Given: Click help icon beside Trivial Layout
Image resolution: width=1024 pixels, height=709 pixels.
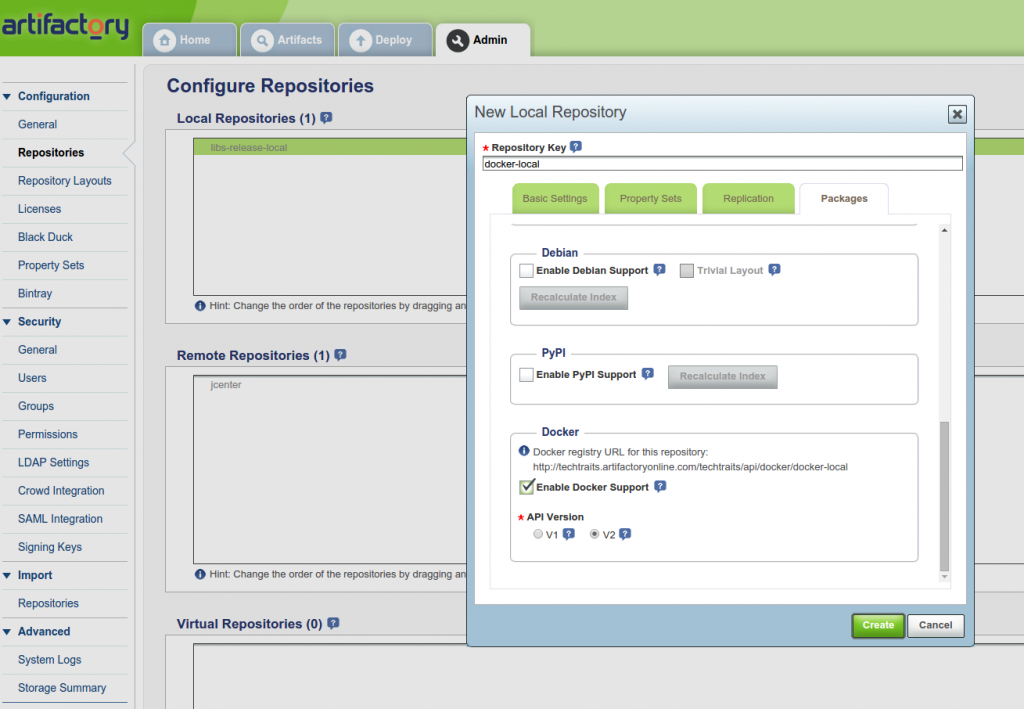Looking at the screenshot, I should click(774, 270).
